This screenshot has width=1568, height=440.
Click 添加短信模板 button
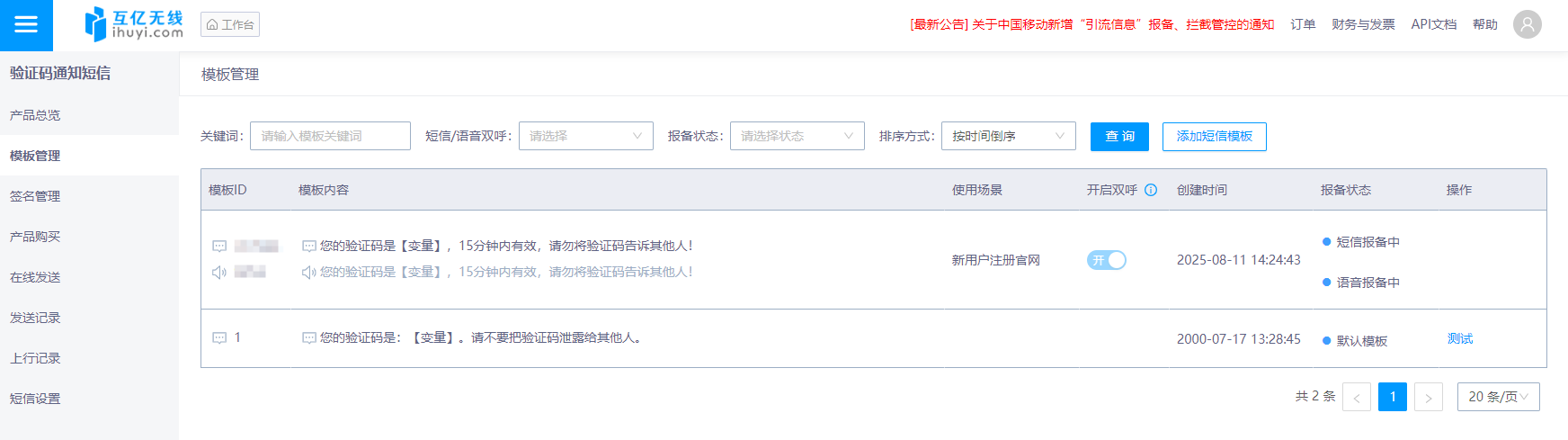click(x=1214, y=137)
